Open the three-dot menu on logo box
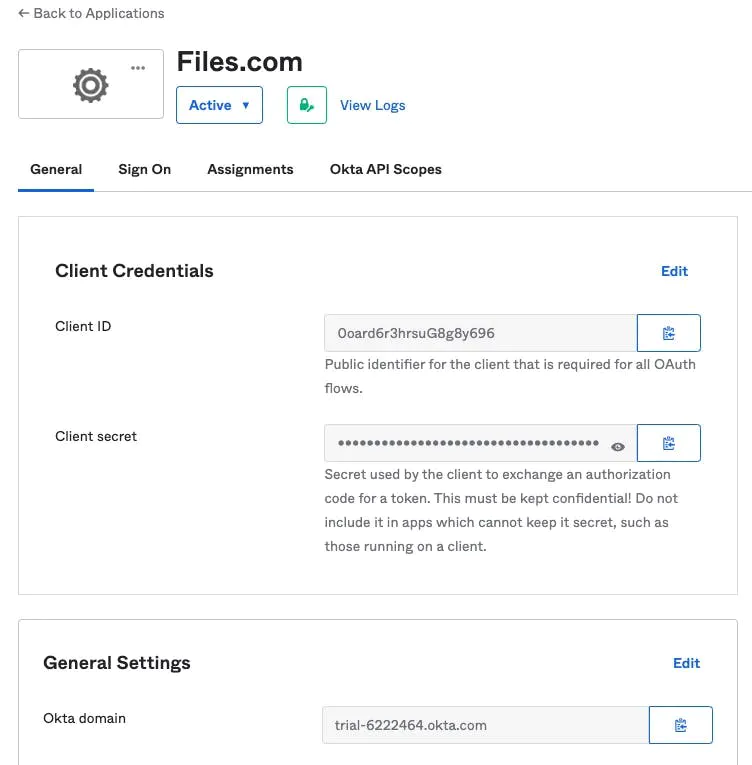This screenshot has height=765, width=752. [138, 68]
